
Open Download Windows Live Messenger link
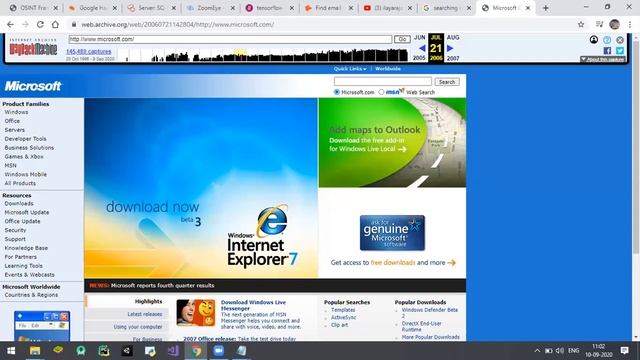click(x=253, y=305)
